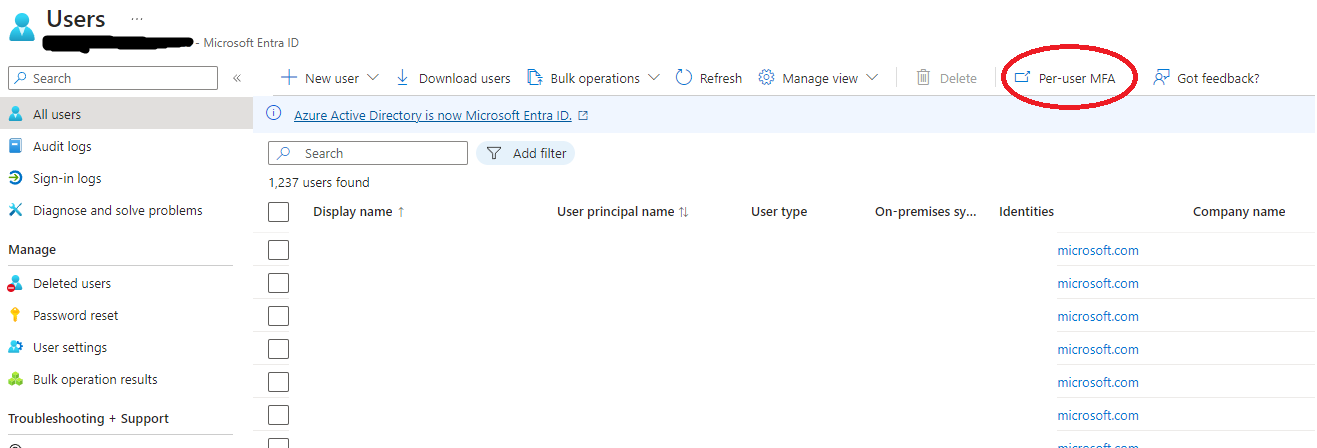Click the Delete trash icon
Image resolution: width=1317 pixels, height=448 pixels.
tap(924, 78)
